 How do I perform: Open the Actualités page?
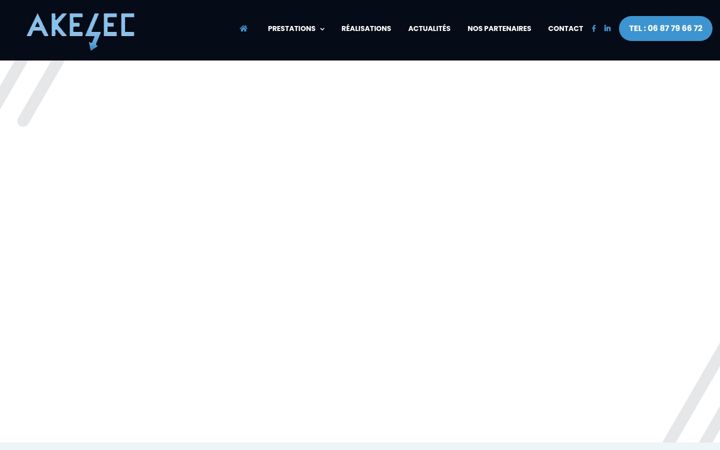tap(429, 28)
